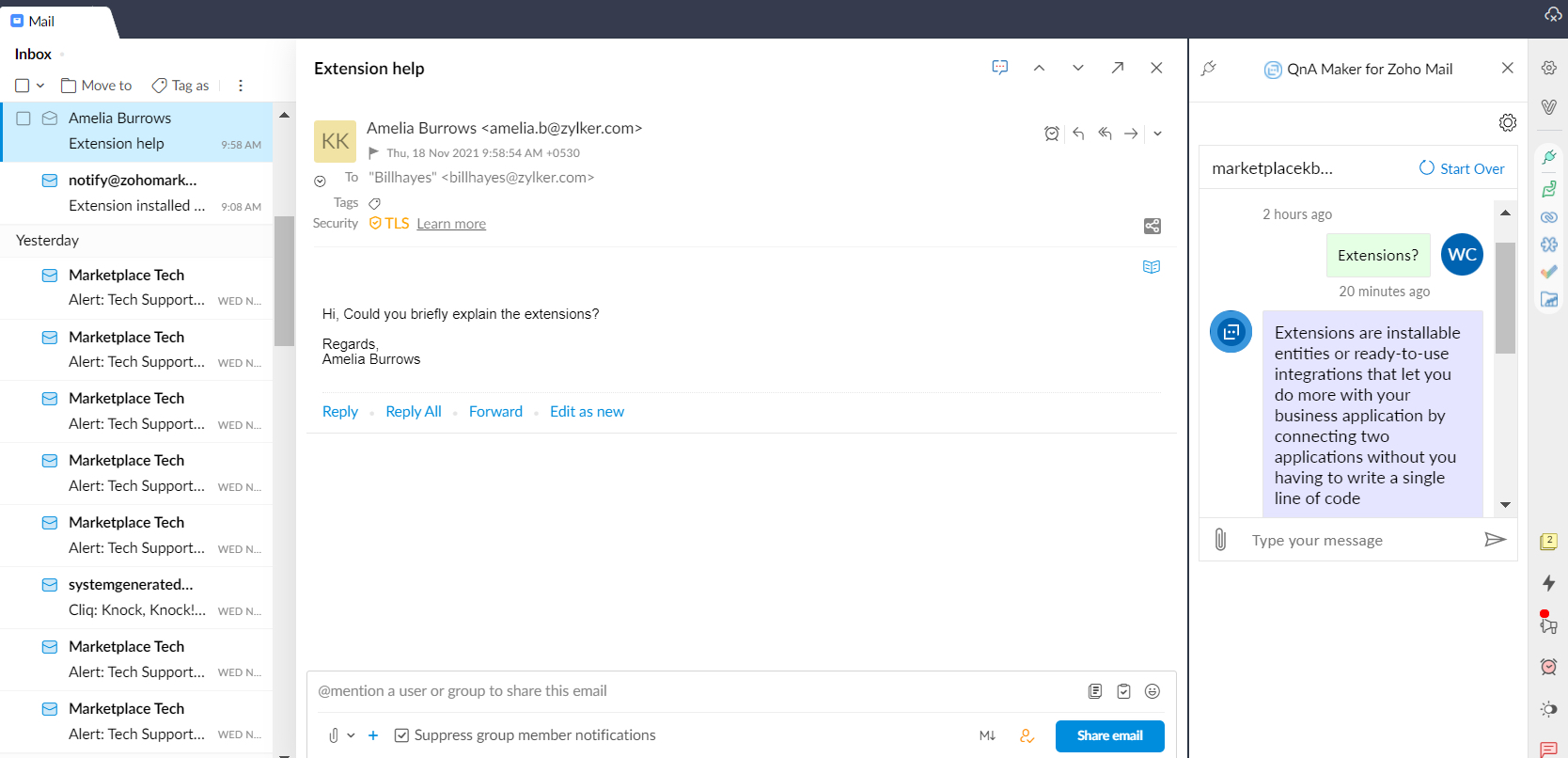1568x758 pixels.
Task: Click the reply arrow icon in email header
Action: tap(1078, 134)
